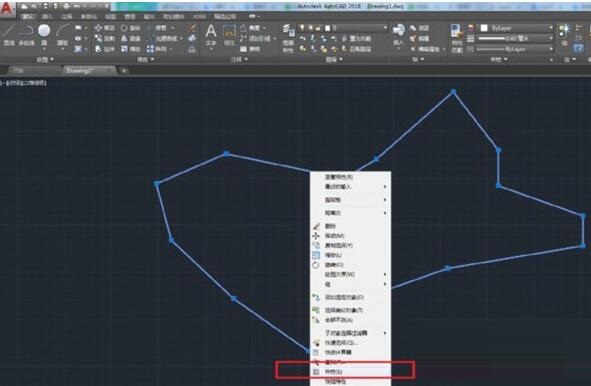Expand the Draw (绘图) panel
Viewport: 591px width, 386px height.
click(x=45, y=59)
